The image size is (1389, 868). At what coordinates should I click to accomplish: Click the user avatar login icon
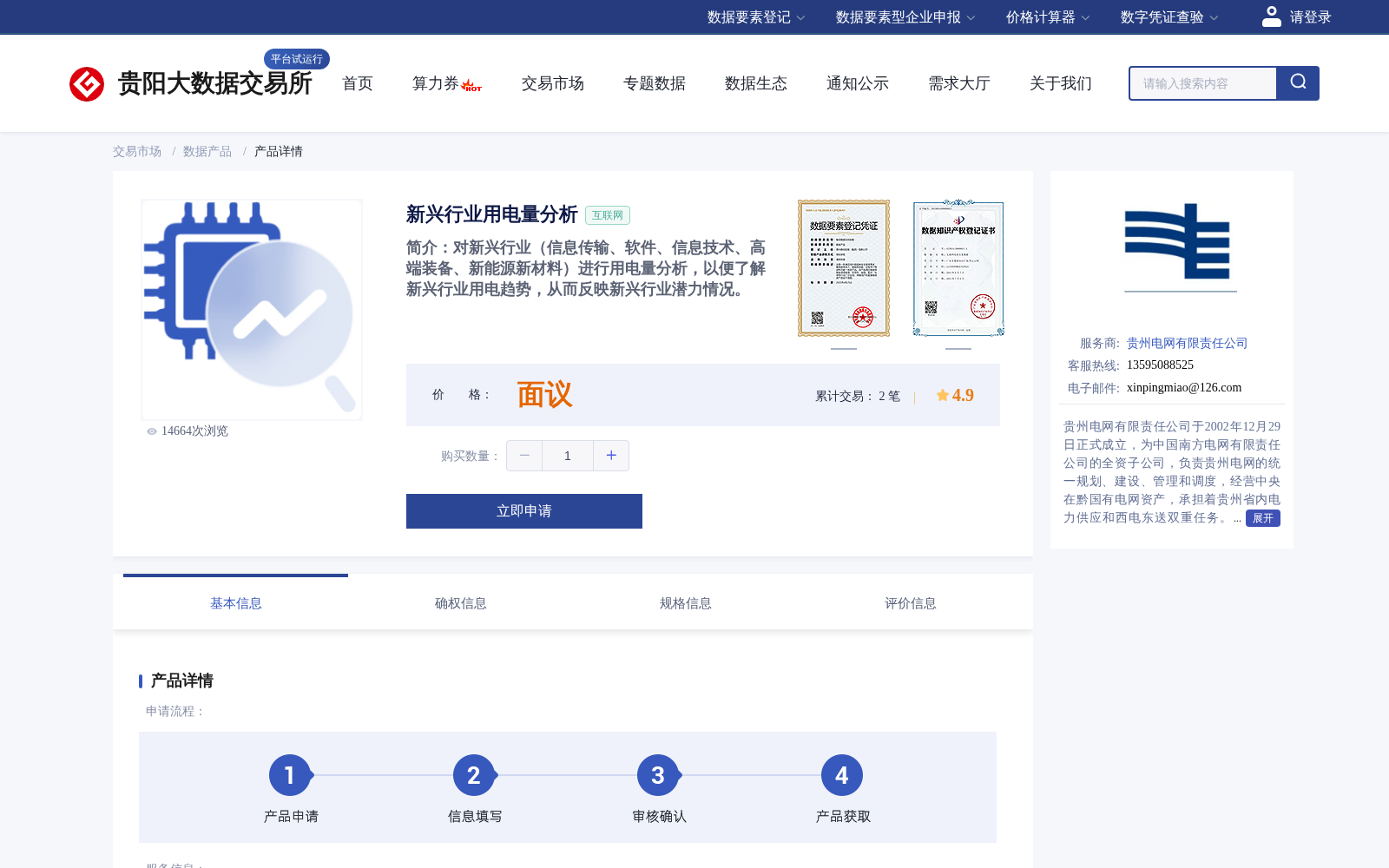click(x=1272, y=16)
